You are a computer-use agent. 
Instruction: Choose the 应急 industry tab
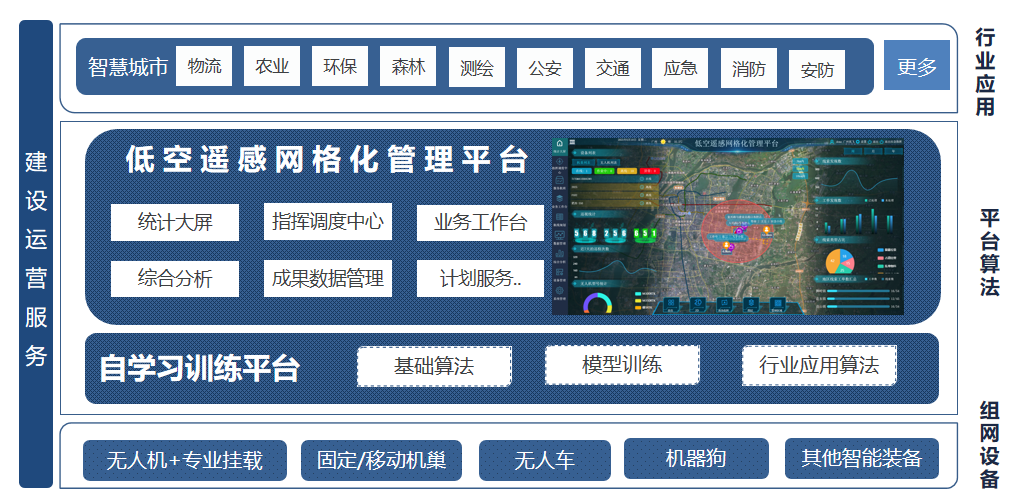[680, 68]
